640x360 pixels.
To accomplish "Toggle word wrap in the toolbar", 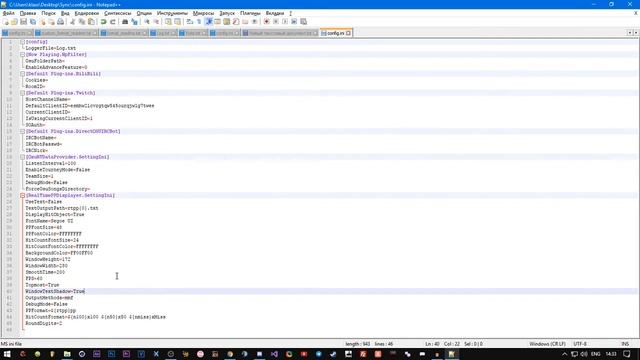I will pyautogui.click(x=190, y=22).
